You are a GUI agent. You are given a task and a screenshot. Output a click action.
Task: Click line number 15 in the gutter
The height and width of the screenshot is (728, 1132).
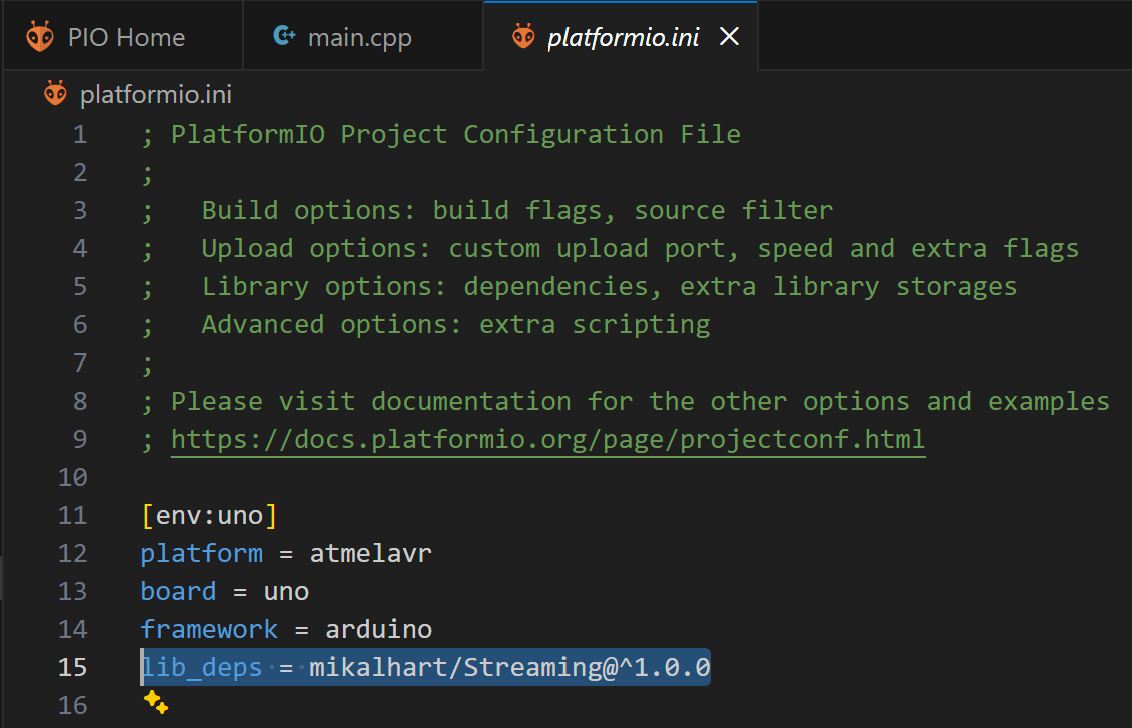click(x=72, y=667)
